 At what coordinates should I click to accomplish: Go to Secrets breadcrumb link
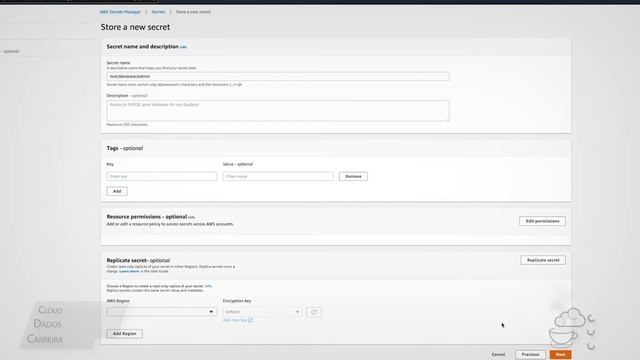158,12
